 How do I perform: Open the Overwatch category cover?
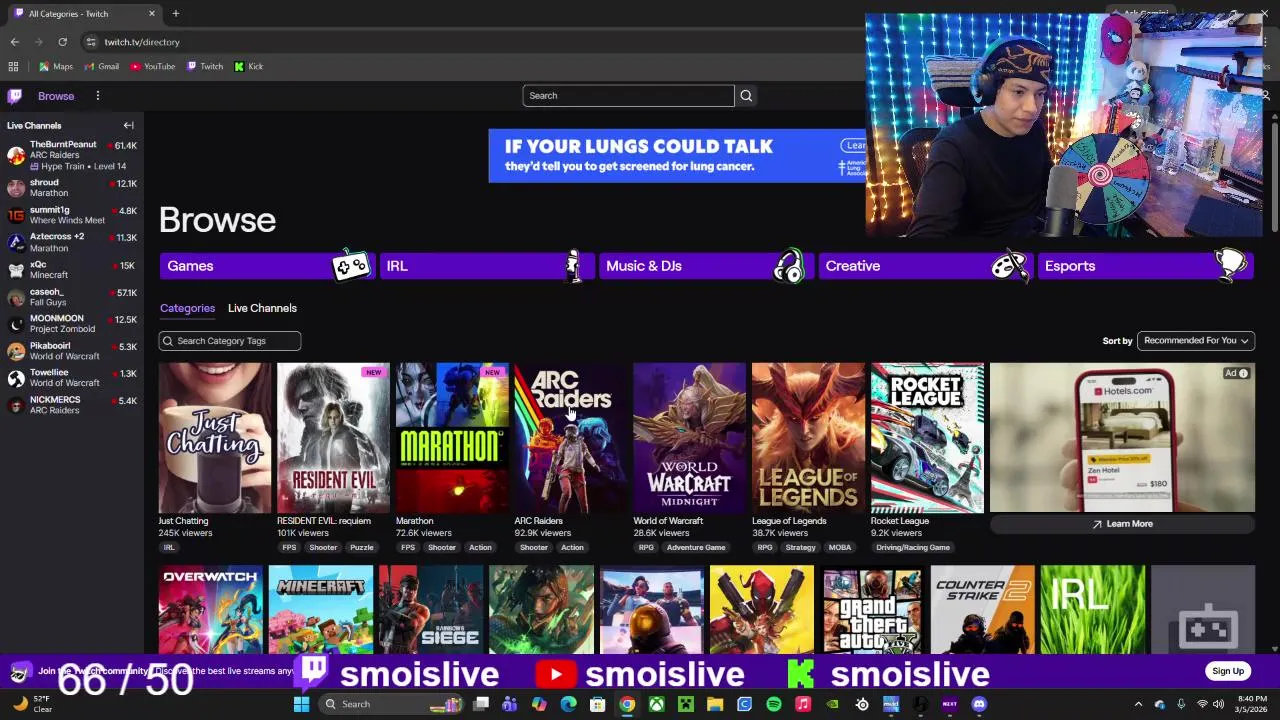210,610
